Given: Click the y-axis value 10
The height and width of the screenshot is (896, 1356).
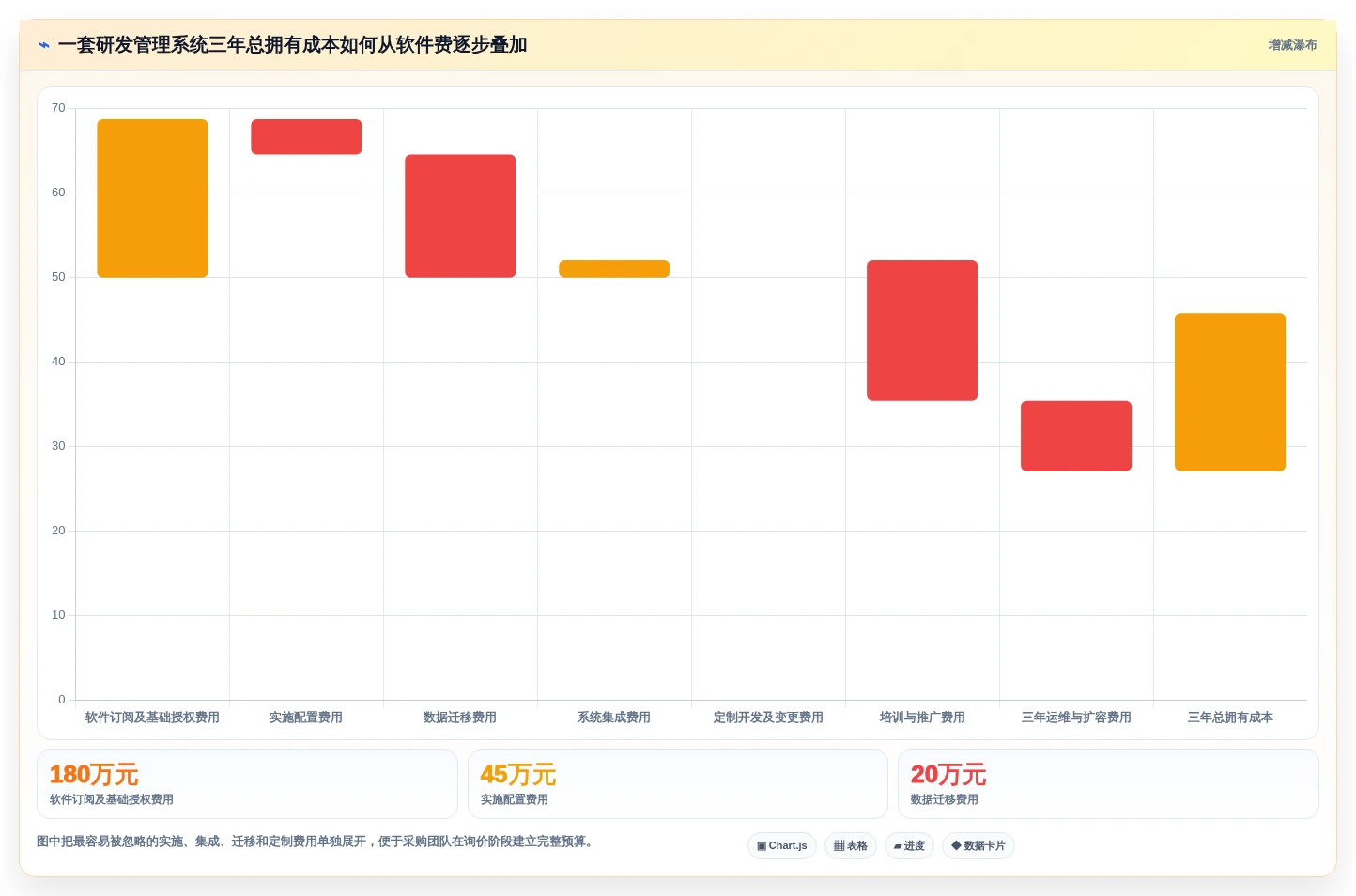Looking at the screenshot, I should 58,615.
